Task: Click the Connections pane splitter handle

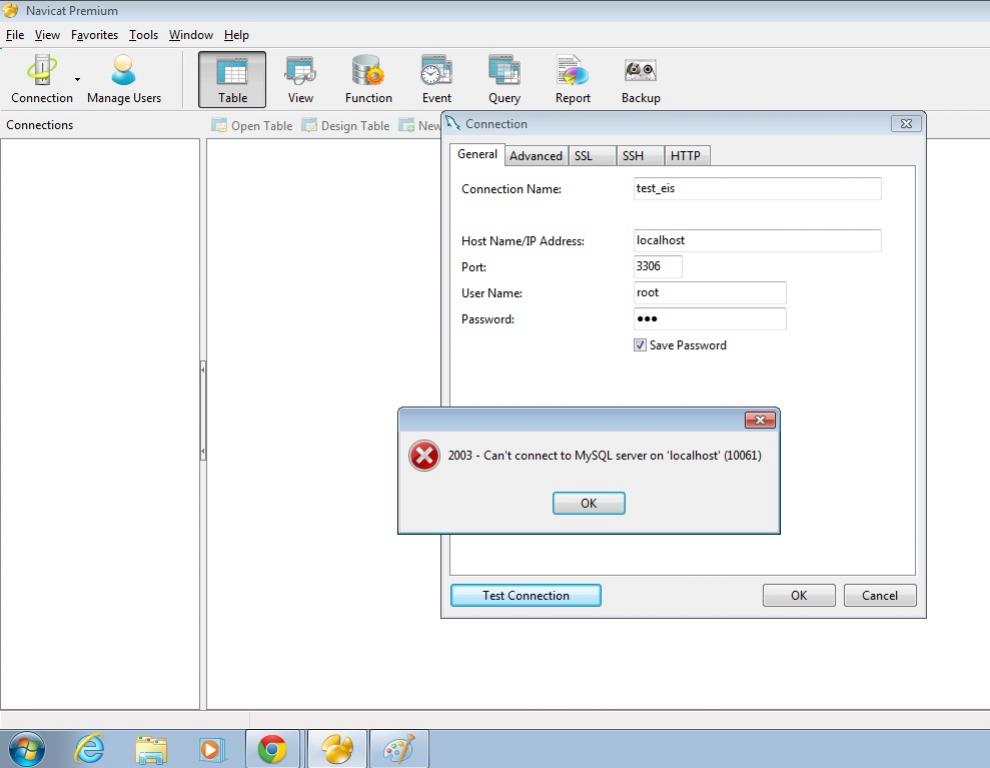Action: point(203,411)
